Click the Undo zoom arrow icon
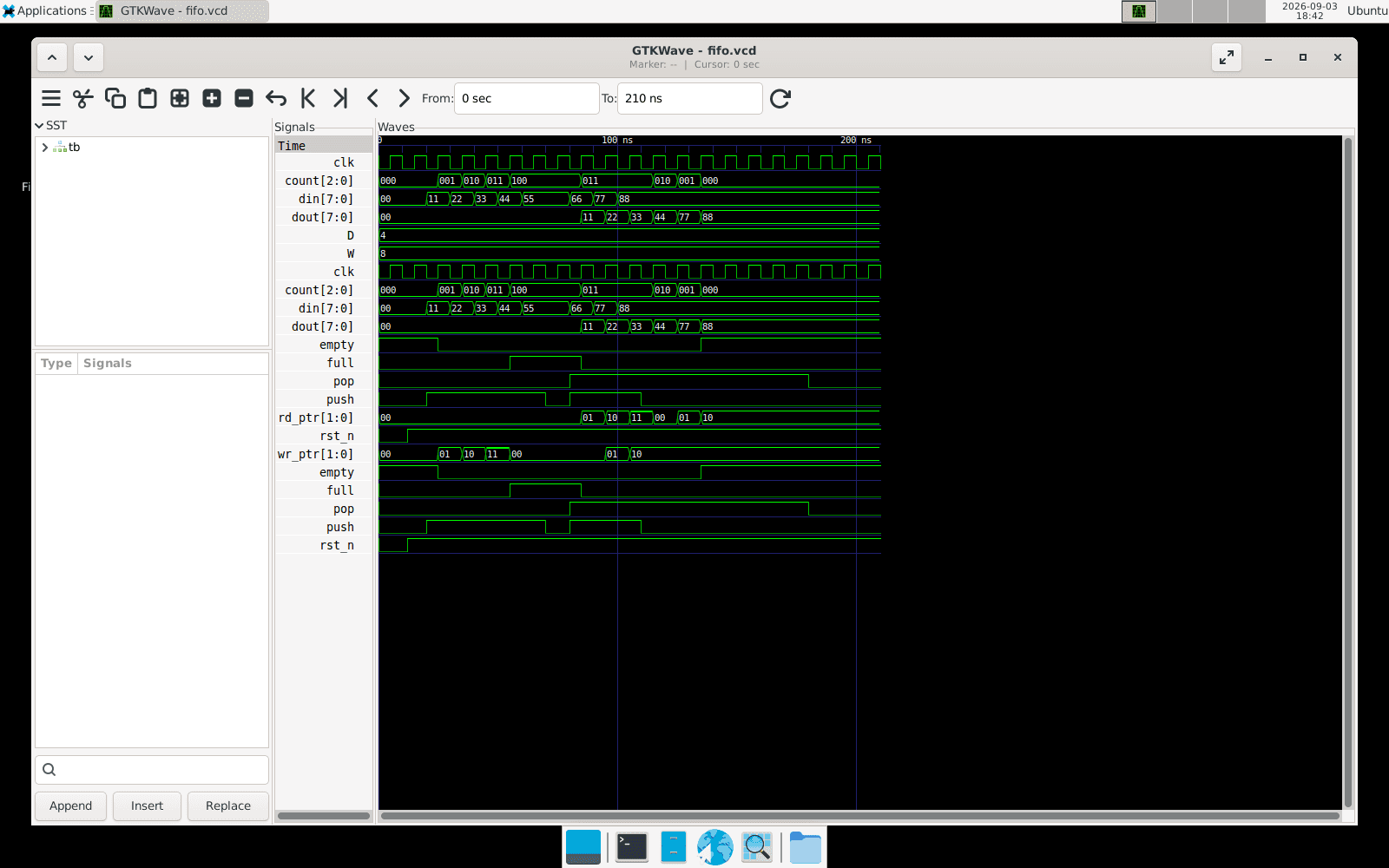The width and height of the screenshot is (1389, 868). click(x=276, y=98)
